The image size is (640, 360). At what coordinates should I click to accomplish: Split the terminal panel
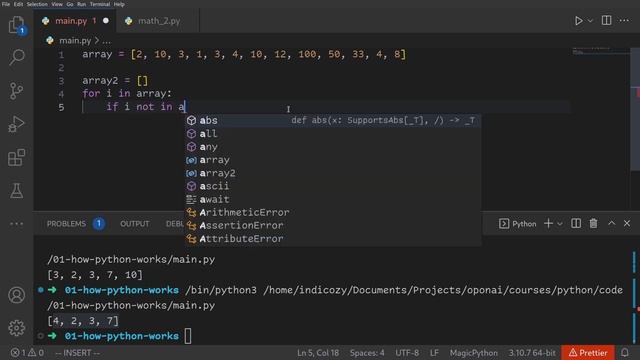tap(576, 223)
